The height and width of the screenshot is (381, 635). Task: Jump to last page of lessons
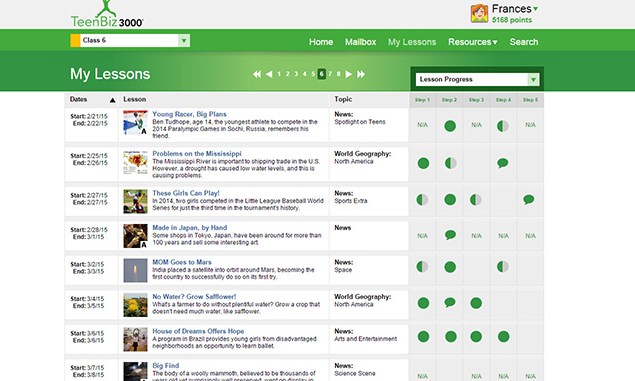[x=361, y=74]
